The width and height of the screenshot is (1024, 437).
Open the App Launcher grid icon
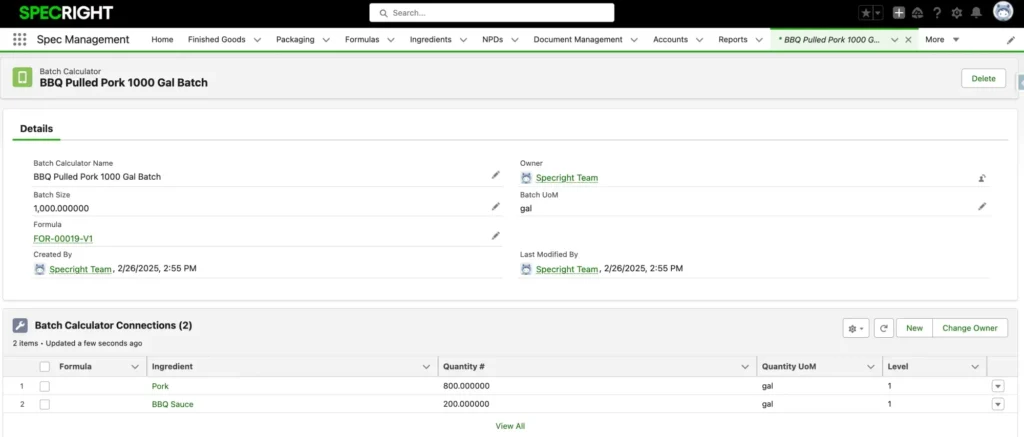pos(20,39)
